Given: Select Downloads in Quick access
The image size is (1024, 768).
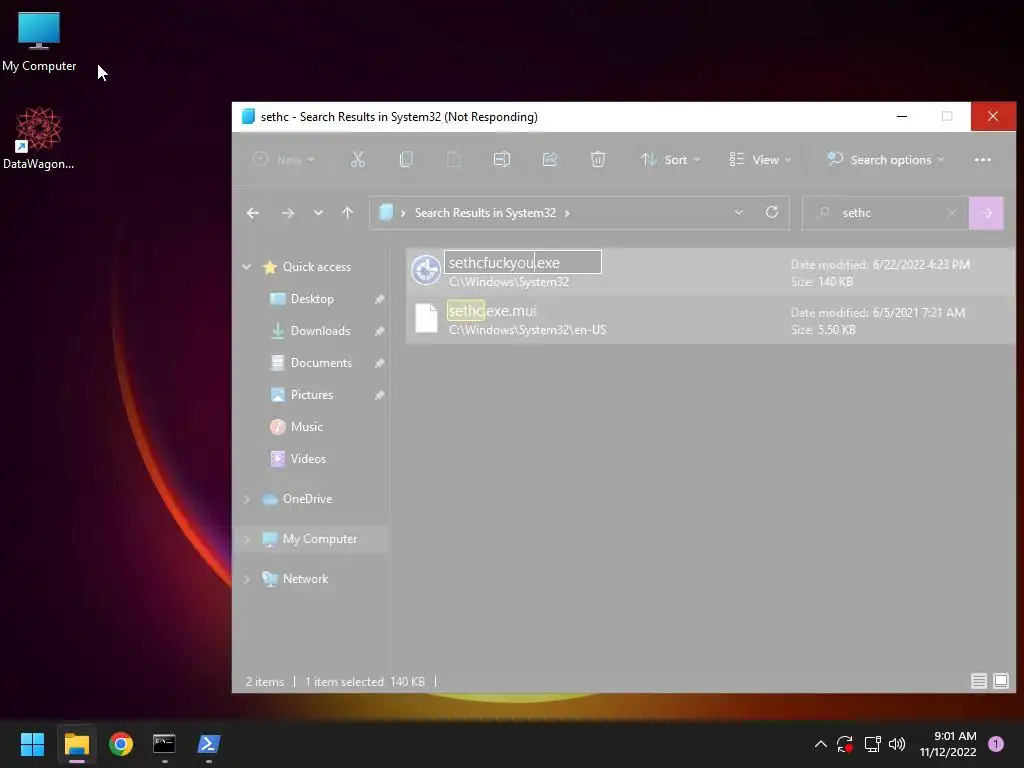Looking at the screenshot, I should click(320, 330).
